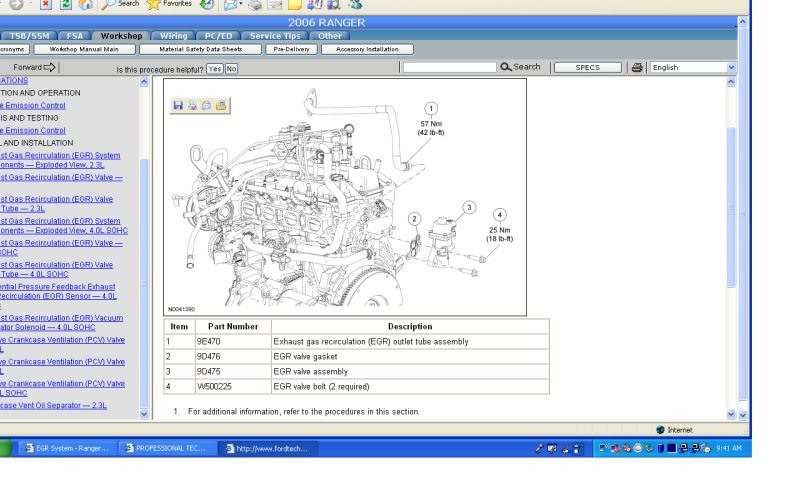This screenshot has height=500, width=800.
Task: Click the sidebar scroll down arrow
Action: 144,414
